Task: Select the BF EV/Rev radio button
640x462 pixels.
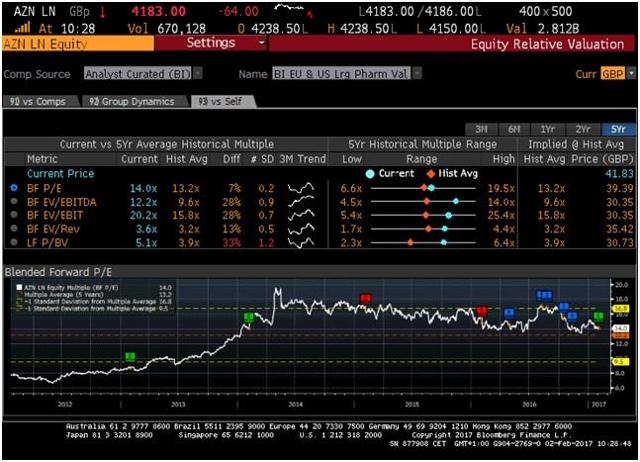Action: pyautogui.click(x=14, y=228)
